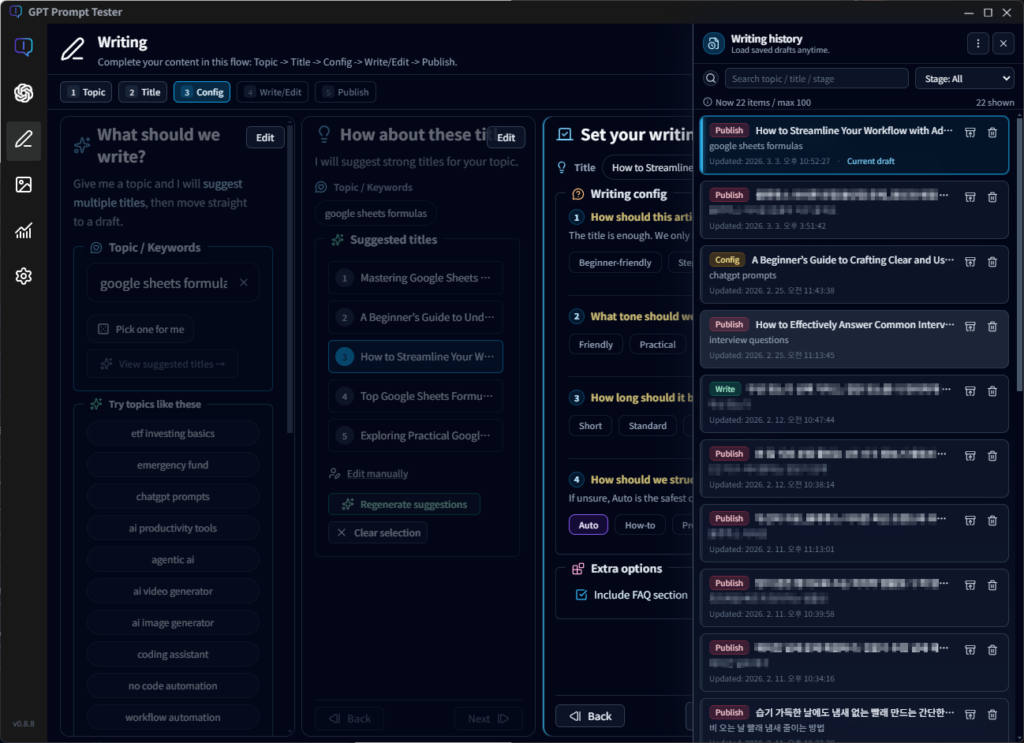Click Clear selection under suggested titles
This screenshot has height=743, width=1024.
click(x=377, y=533)
